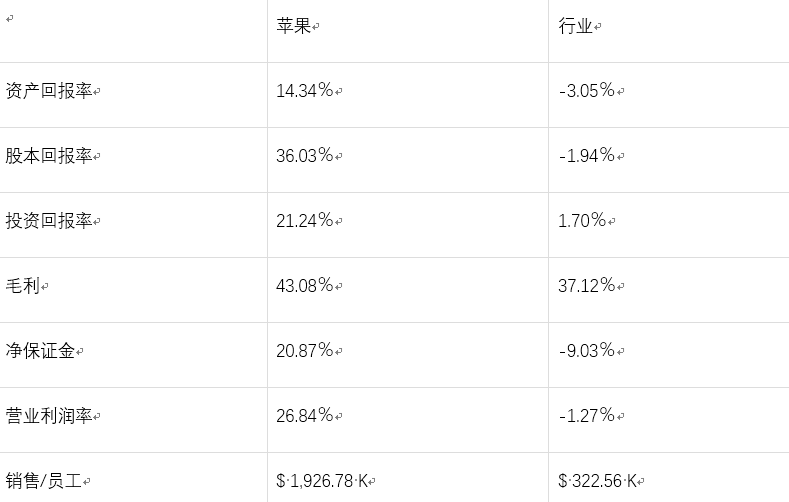789x502 pixels.
Task: Click the 20.87% value cell
Action: click(x=305, y=351)
